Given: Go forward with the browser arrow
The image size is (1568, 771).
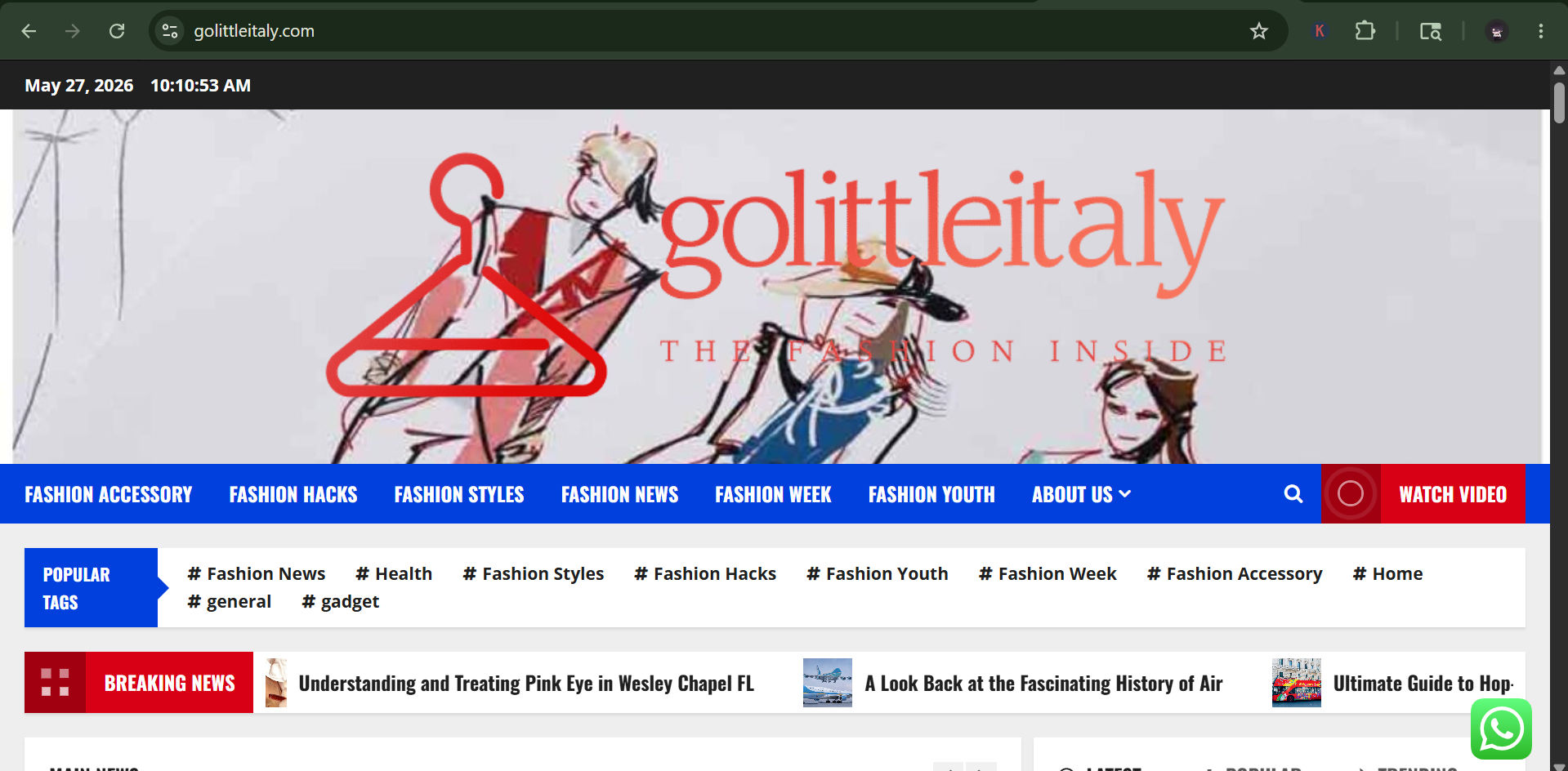Looking at the screenshot, I should tap(73, 31).
